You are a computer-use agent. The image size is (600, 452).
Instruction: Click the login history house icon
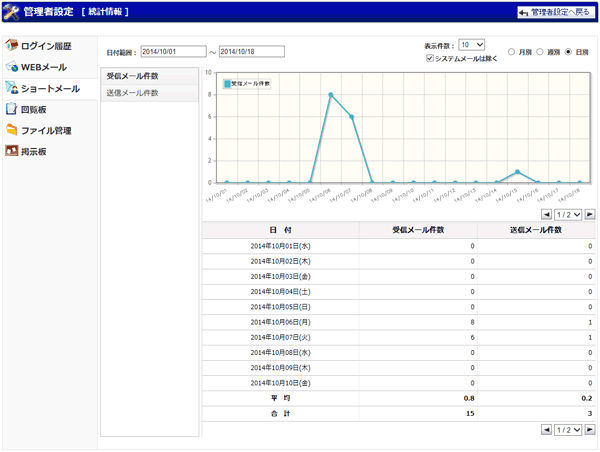[11, 45]
